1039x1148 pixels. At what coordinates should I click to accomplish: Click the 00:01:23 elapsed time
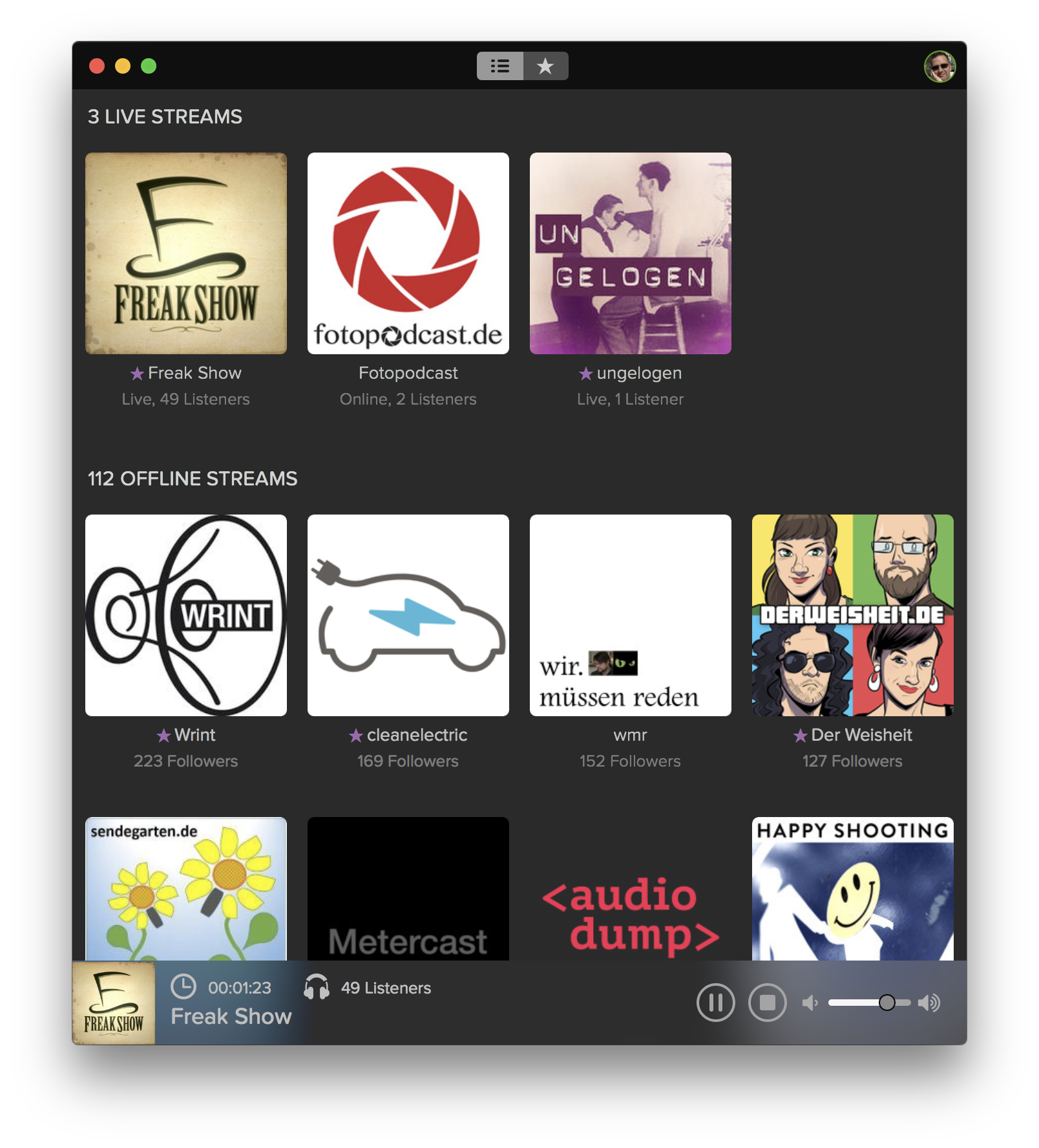coord(240,988)
